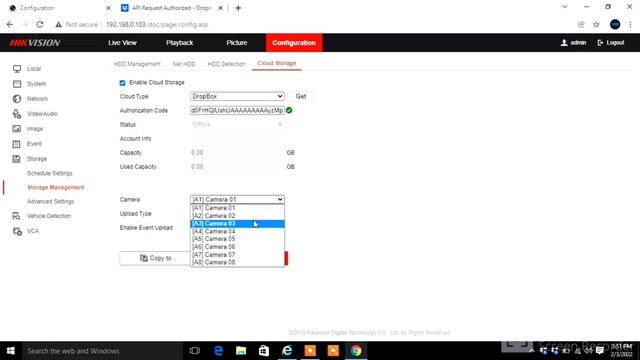This screenshot has height=360, width=640.
Task: Click the Vehicle Detection icon
Action: pos(17,216)
